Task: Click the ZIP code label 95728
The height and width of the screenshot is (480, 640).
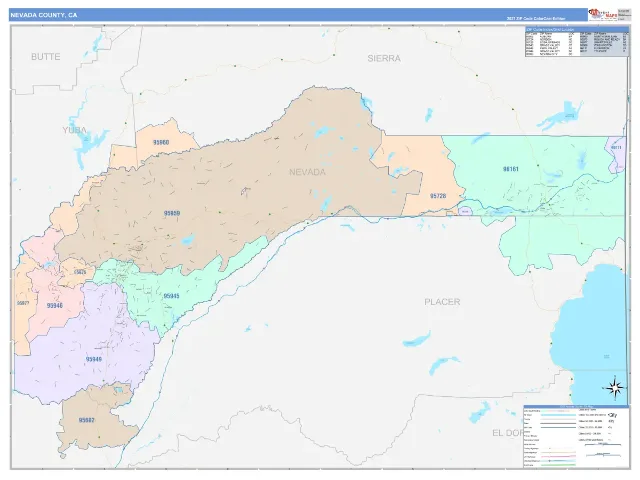Action: click(x=438, y=196)
